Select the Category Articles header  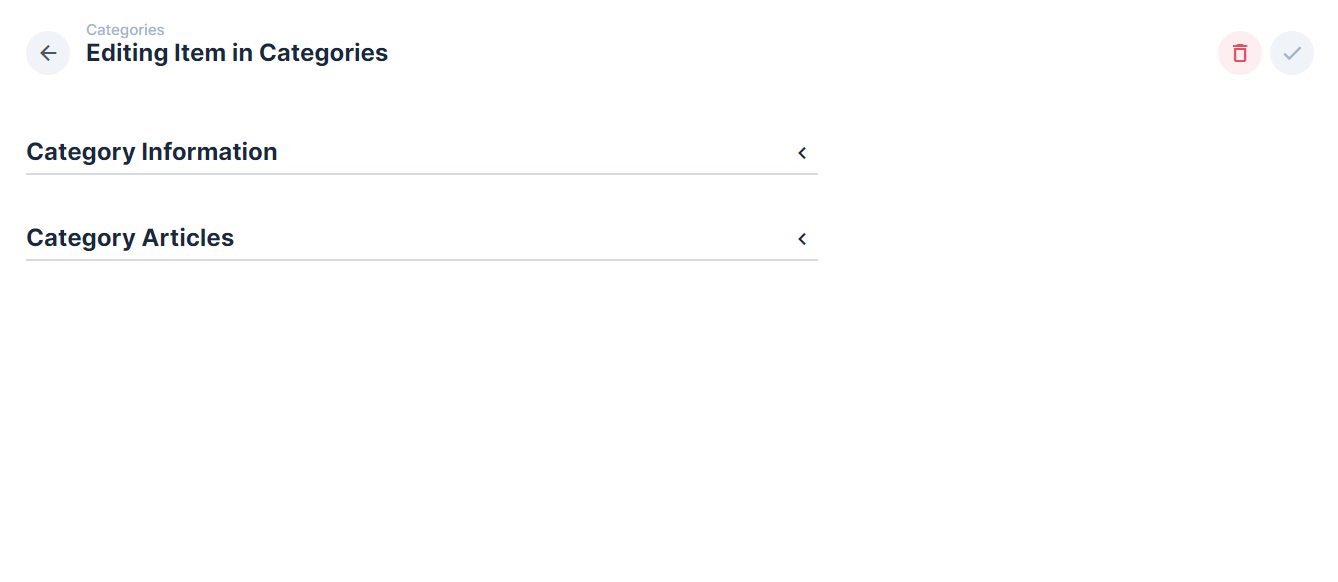coord(130,237)
